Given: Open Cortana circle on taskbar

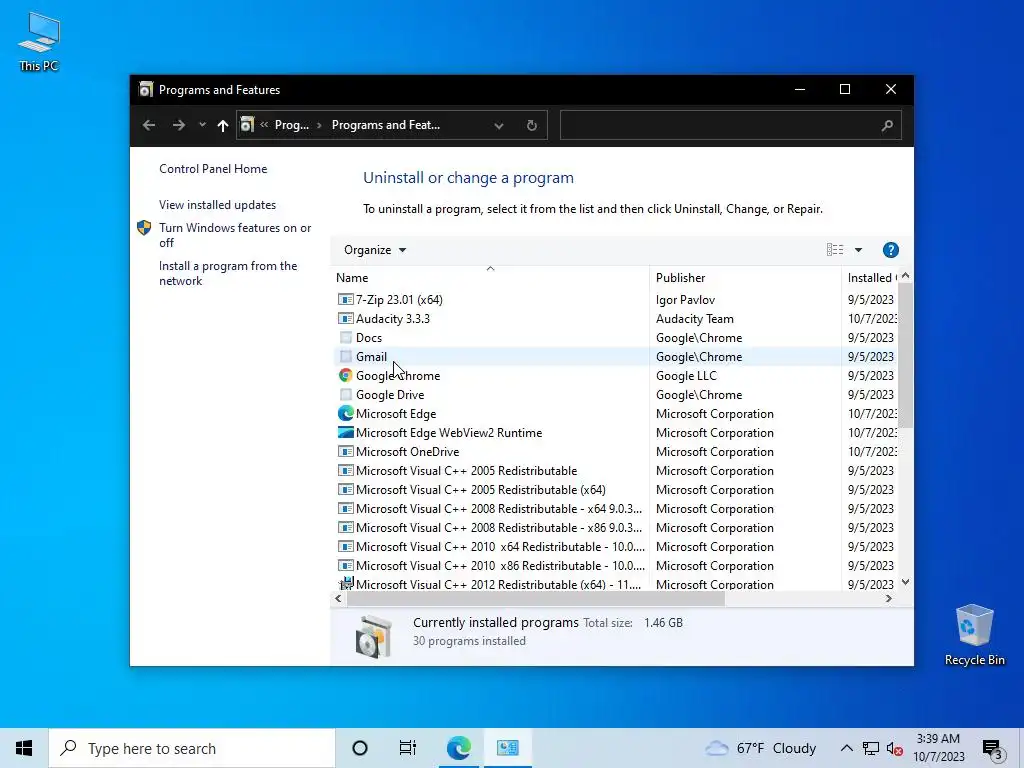Looking at the screenshot, I should click(360, 748).
